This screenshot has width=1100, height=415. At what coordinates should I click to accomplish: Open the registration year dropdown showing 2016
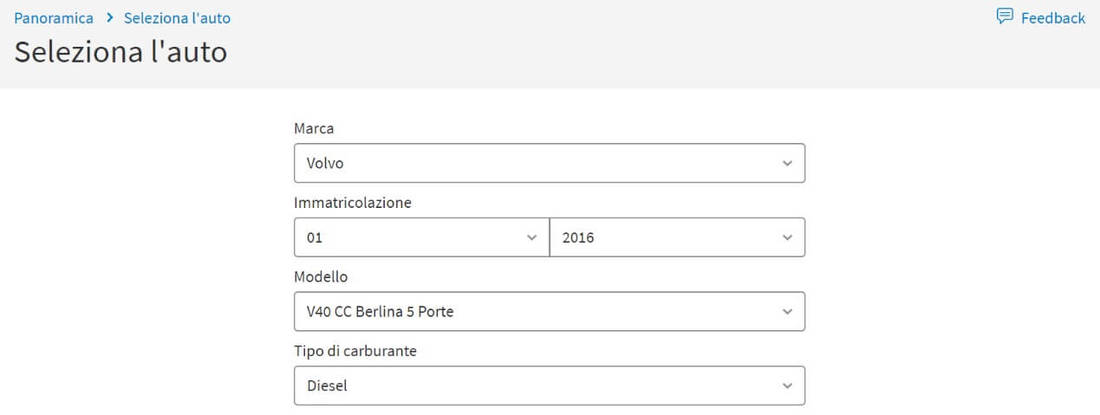(678, 238)
